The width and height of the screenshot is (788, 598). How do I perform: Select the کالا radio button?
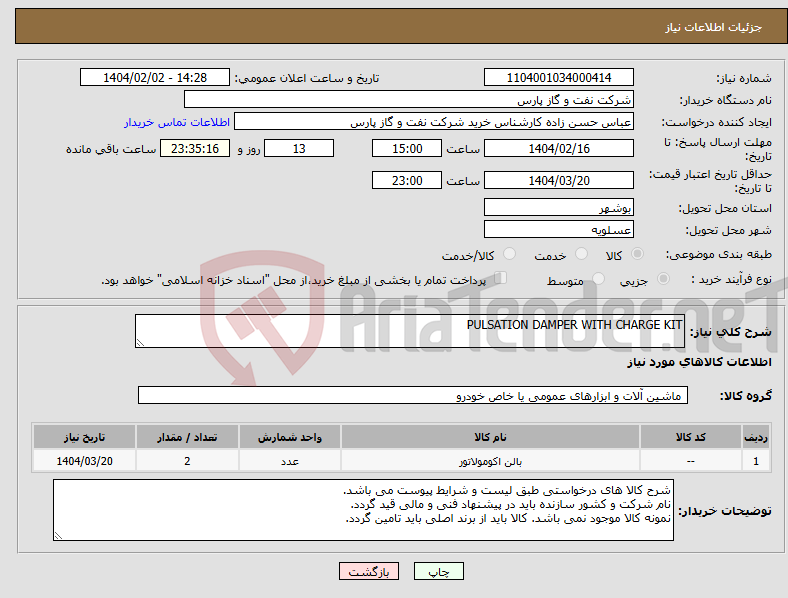click(x=637, y=254)
